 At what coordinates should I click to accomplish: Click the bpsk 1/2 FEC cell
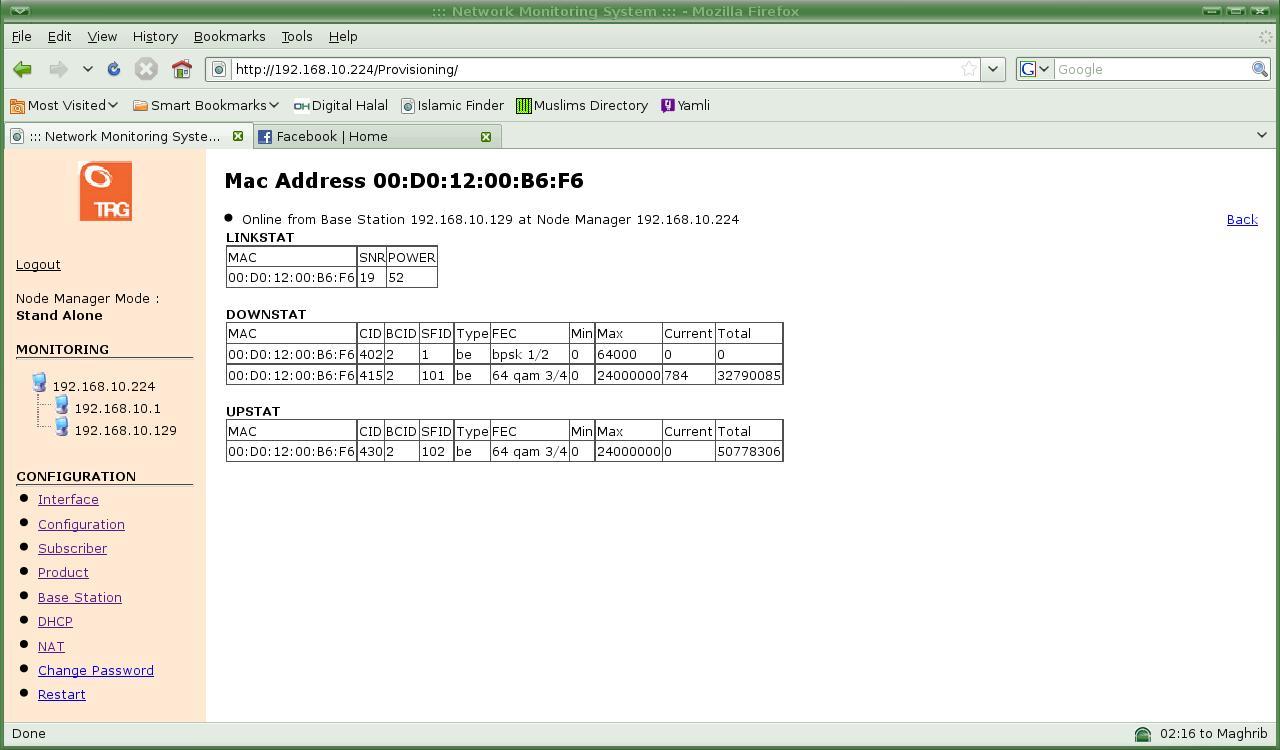click(529, 355)
